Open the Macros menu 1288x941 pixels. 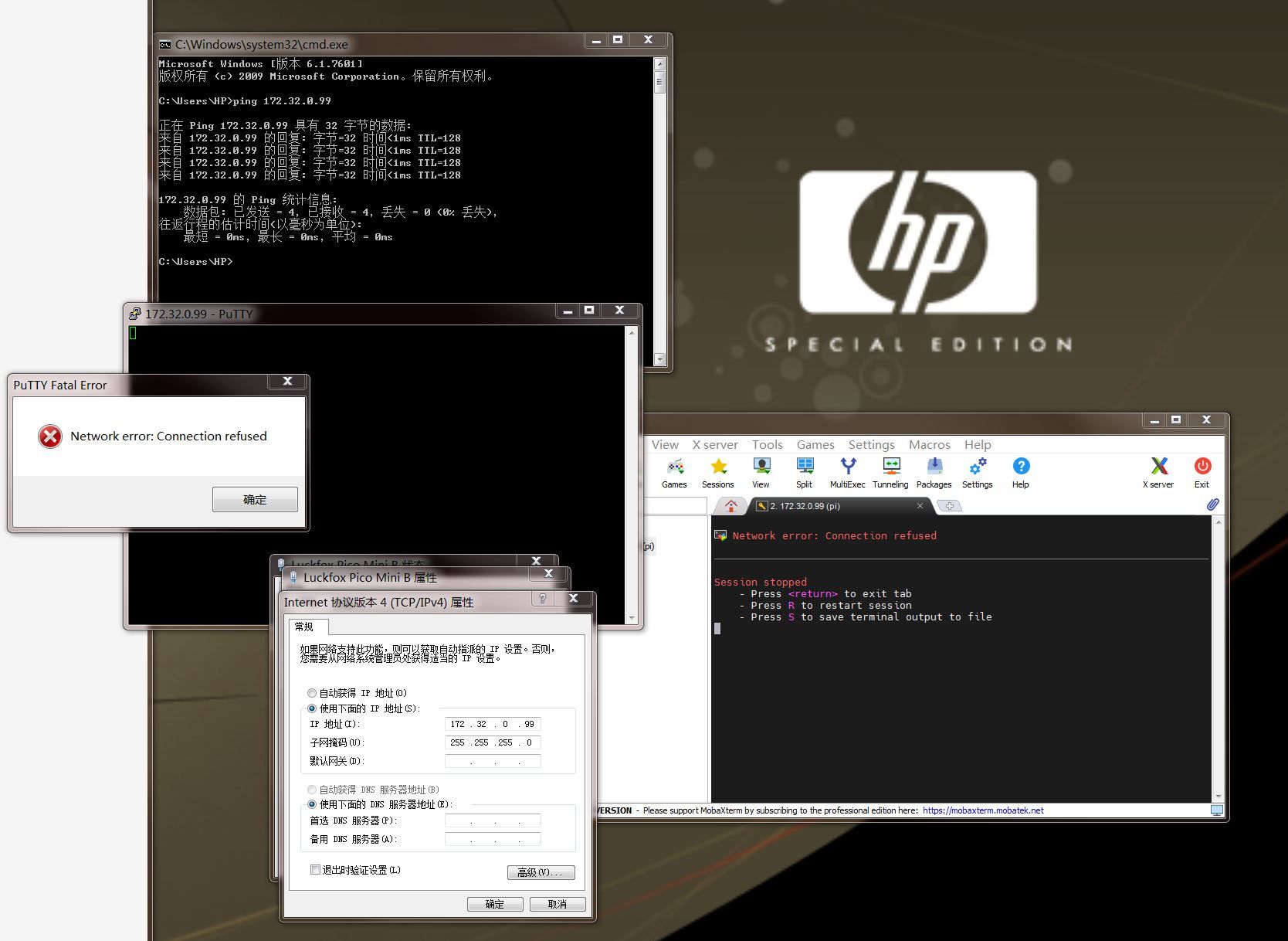coord(930,445)
